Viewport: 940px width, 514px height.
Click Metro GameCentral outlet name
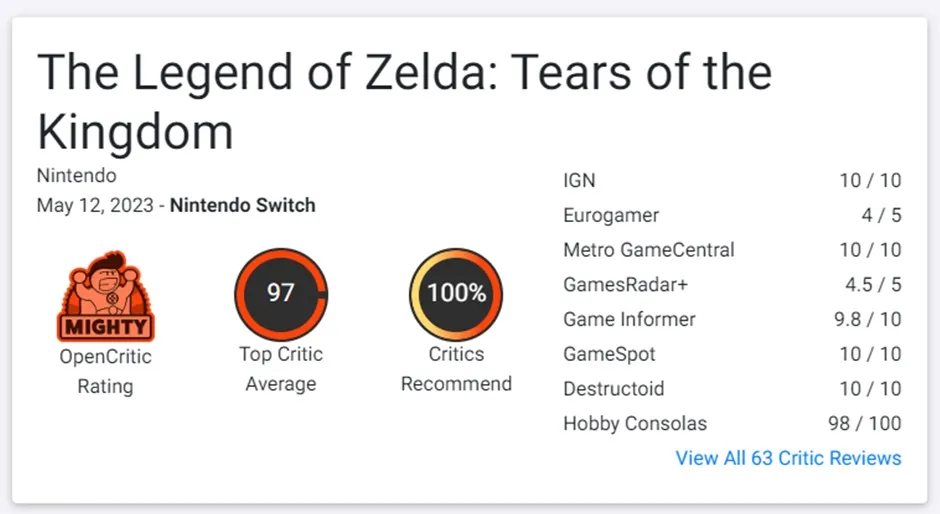tap(648, 250)
